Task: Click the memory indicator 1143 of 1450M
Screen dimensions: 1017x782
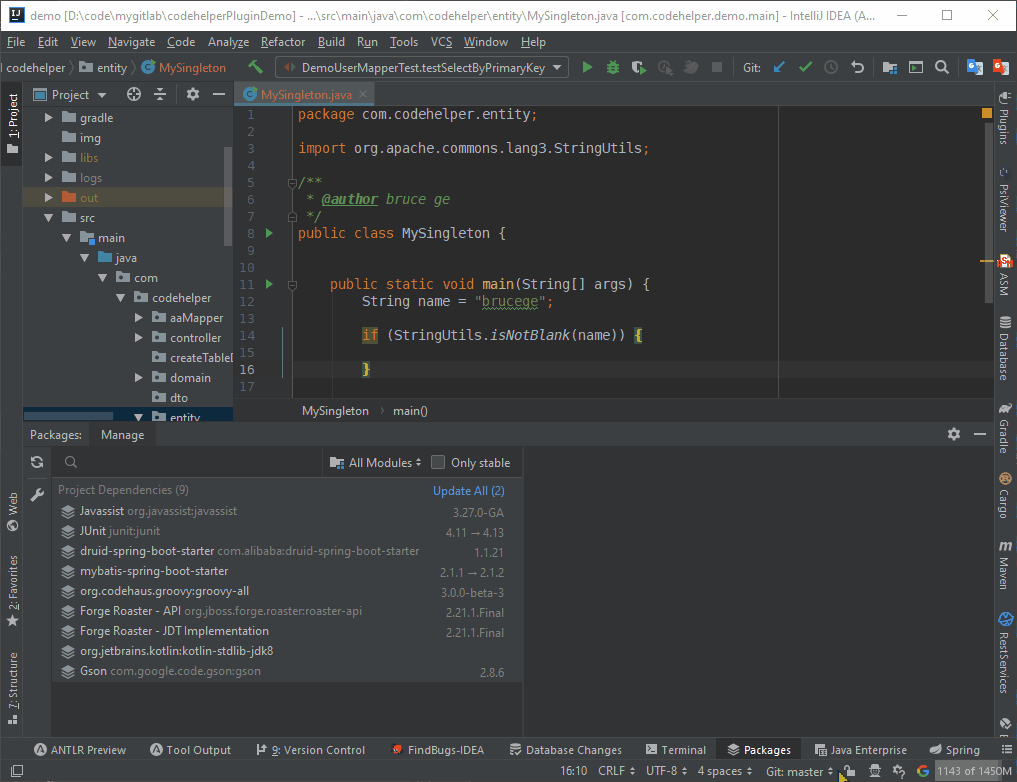Action: [974, 771]
